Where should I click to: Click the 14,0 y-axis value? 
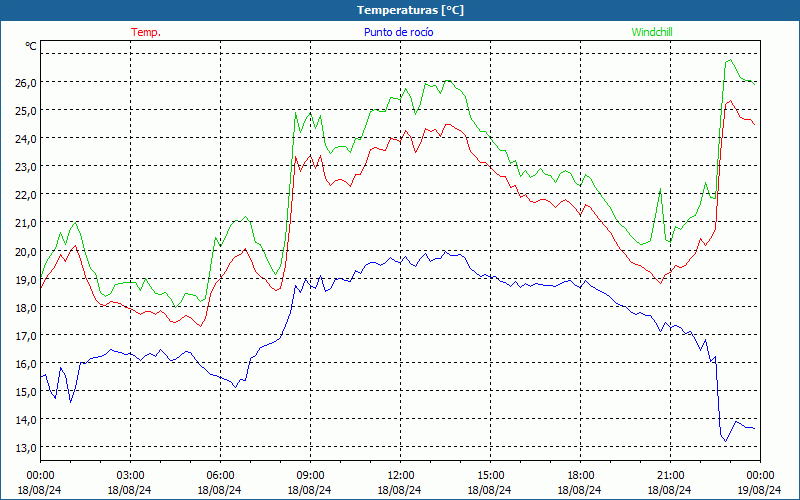coord(26,419)
